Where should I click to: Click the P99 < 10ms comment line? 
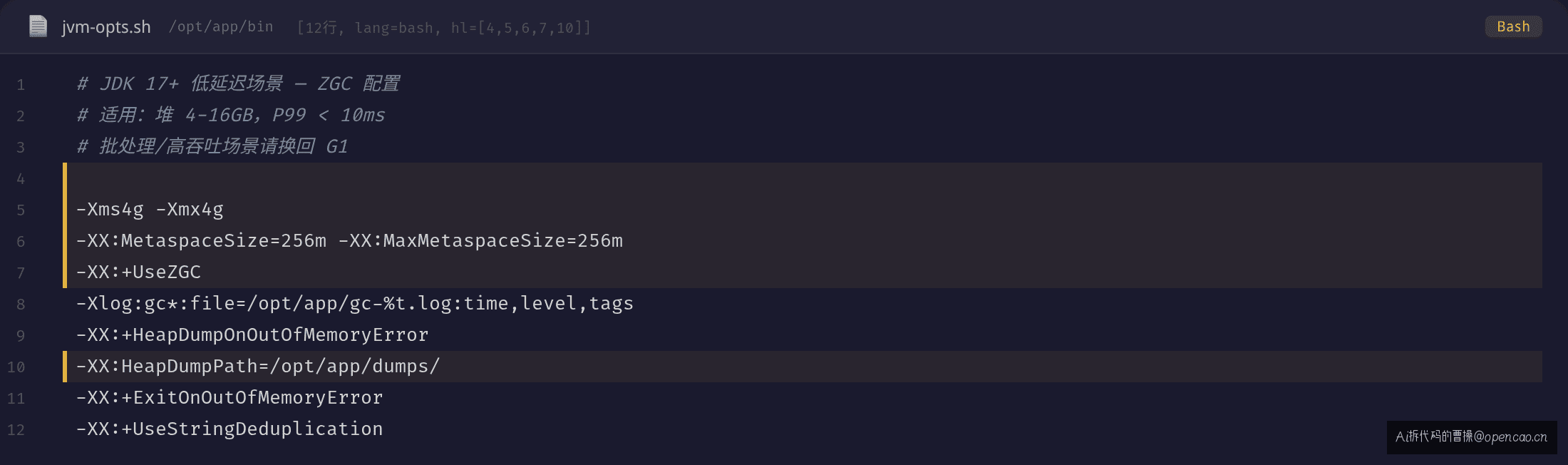tap(231, 116)
